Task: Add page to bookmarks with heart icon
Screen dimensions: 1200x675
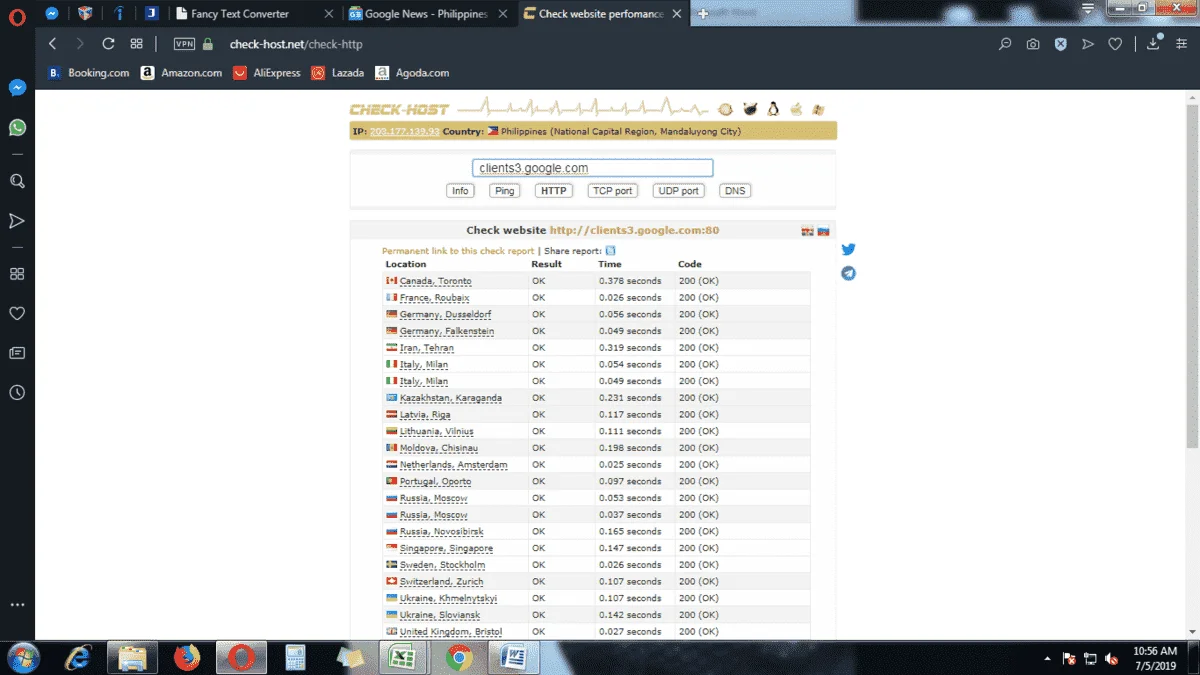Action: [x=1115, y=44]
